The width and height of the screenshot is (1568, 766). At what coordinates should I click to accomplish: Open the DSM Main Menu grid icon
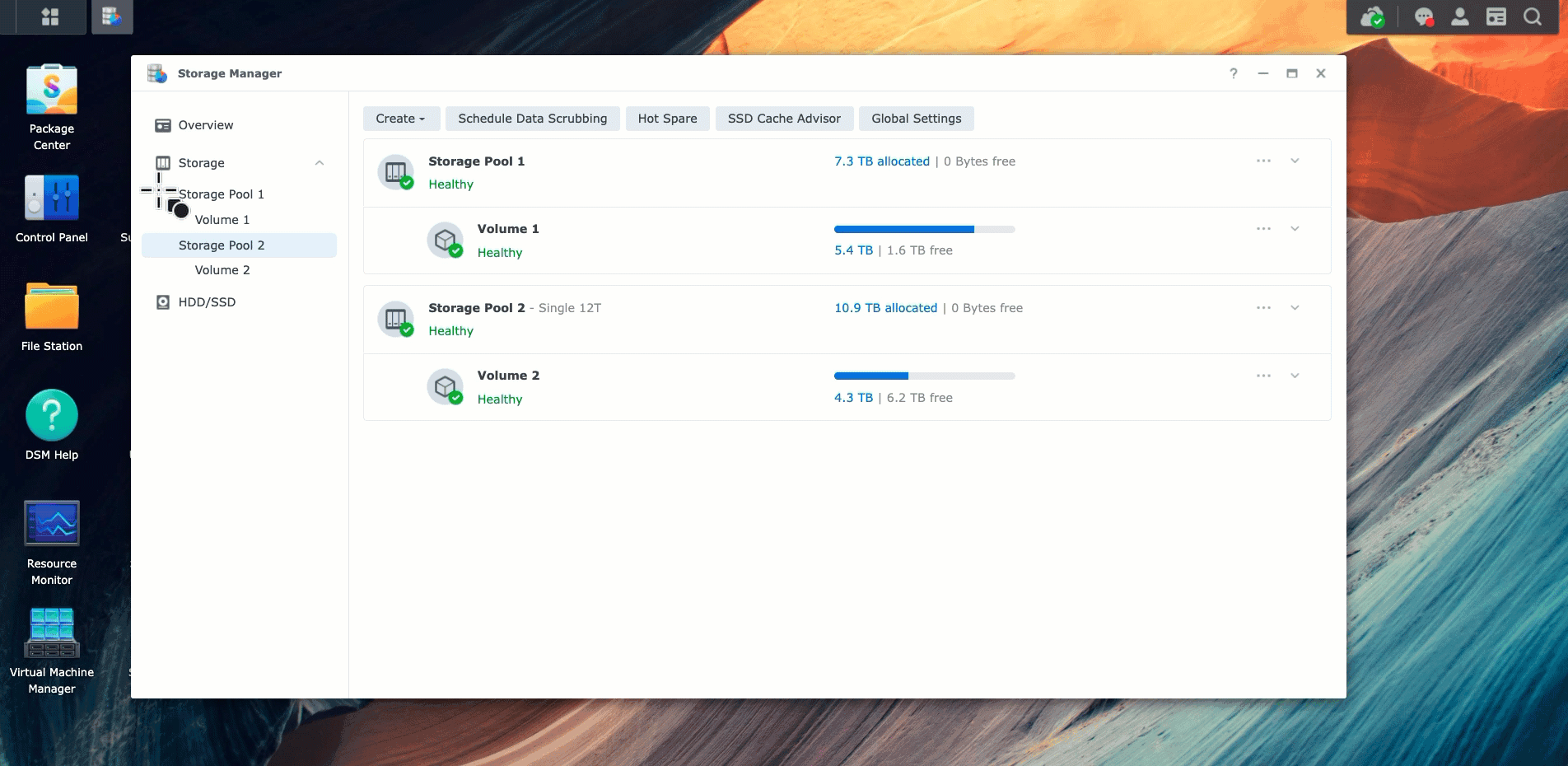point(50,16)
